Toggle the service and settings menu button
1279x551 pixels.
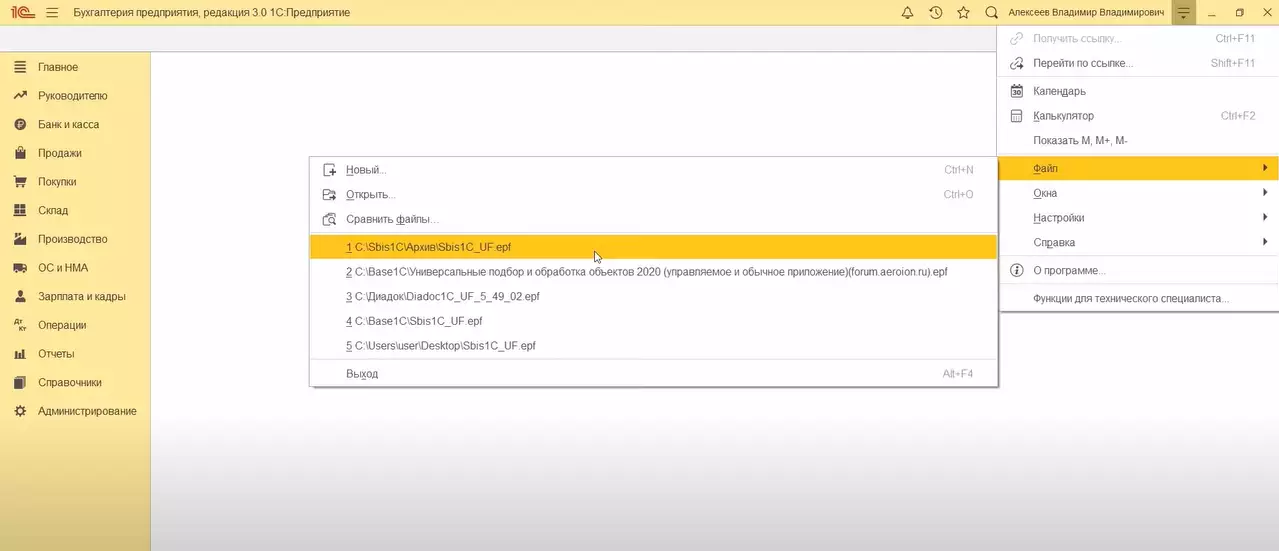point(1184,13)
